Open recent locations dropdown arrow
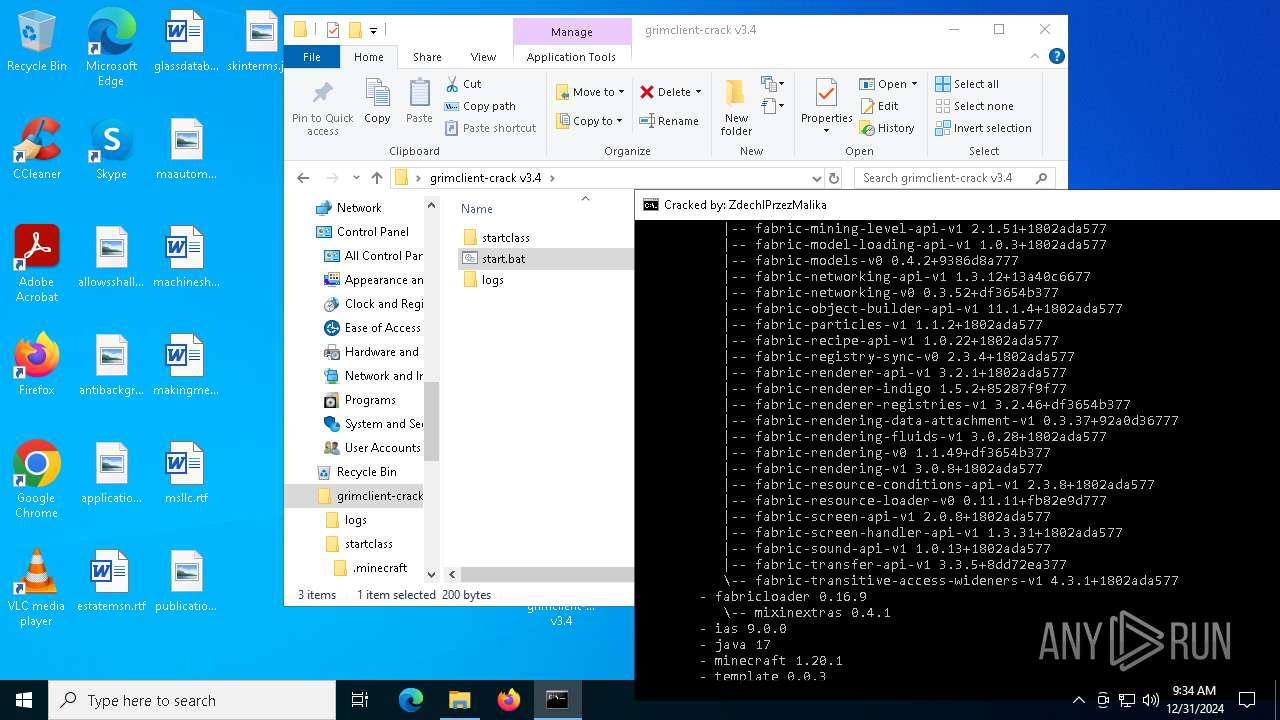Screen dimensions: 1280x720 tap(357, 178)
